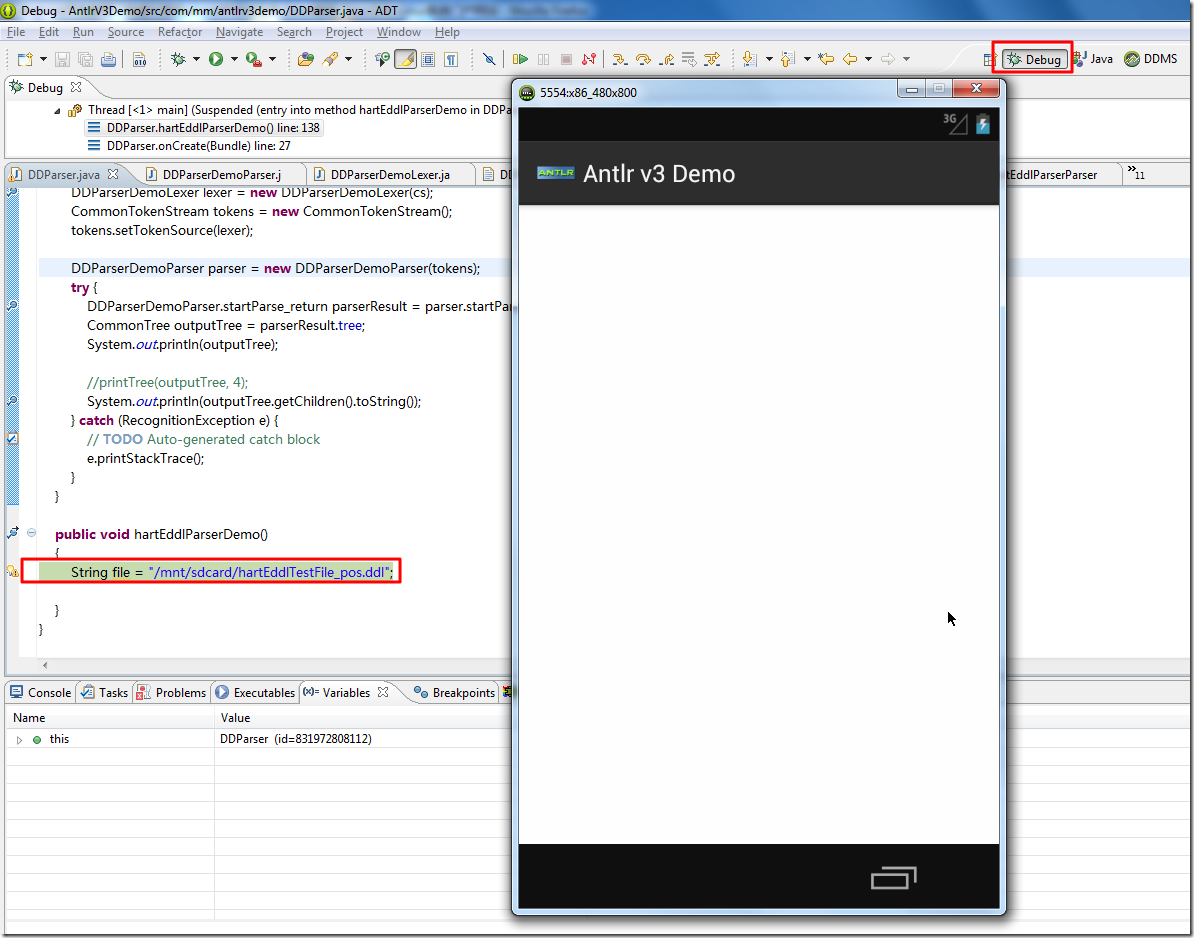Open the Project menu

tap(344, 32)
